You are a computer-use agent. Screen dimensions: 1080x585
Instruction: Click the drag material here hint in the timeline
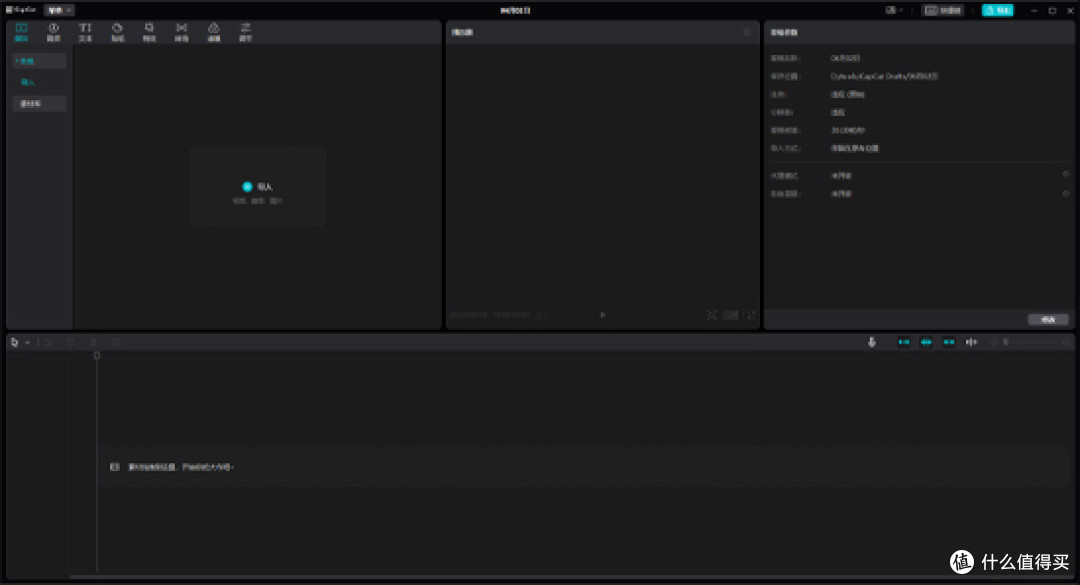pos(181,467)
